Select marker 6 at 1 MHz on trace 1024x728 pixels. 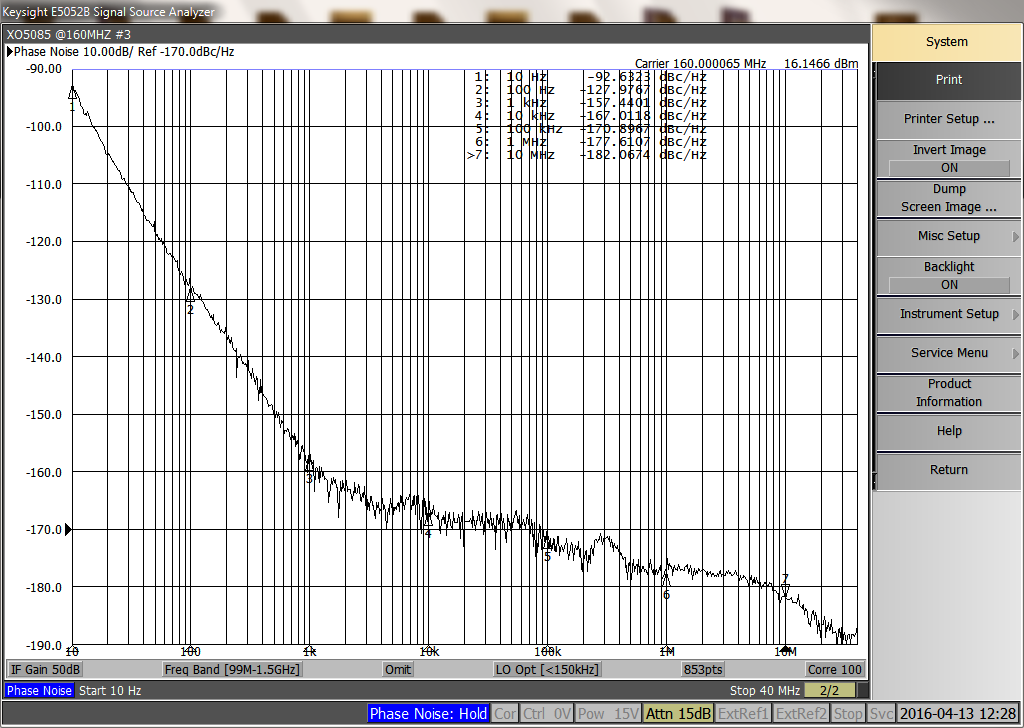pos(666,580)
